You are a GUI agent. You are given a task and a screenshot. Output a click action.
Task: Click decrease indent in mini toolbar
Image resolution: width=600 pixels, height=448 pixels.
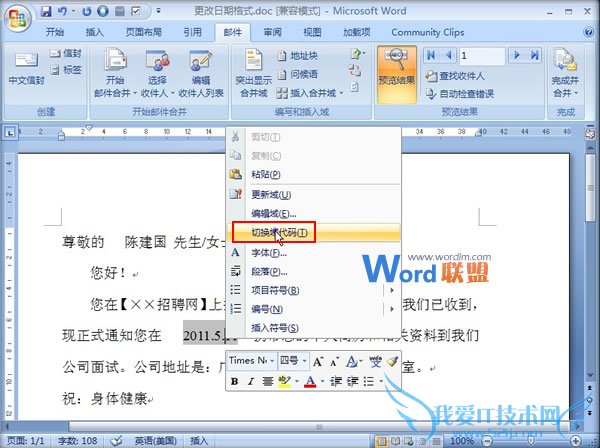click(336, 381)
